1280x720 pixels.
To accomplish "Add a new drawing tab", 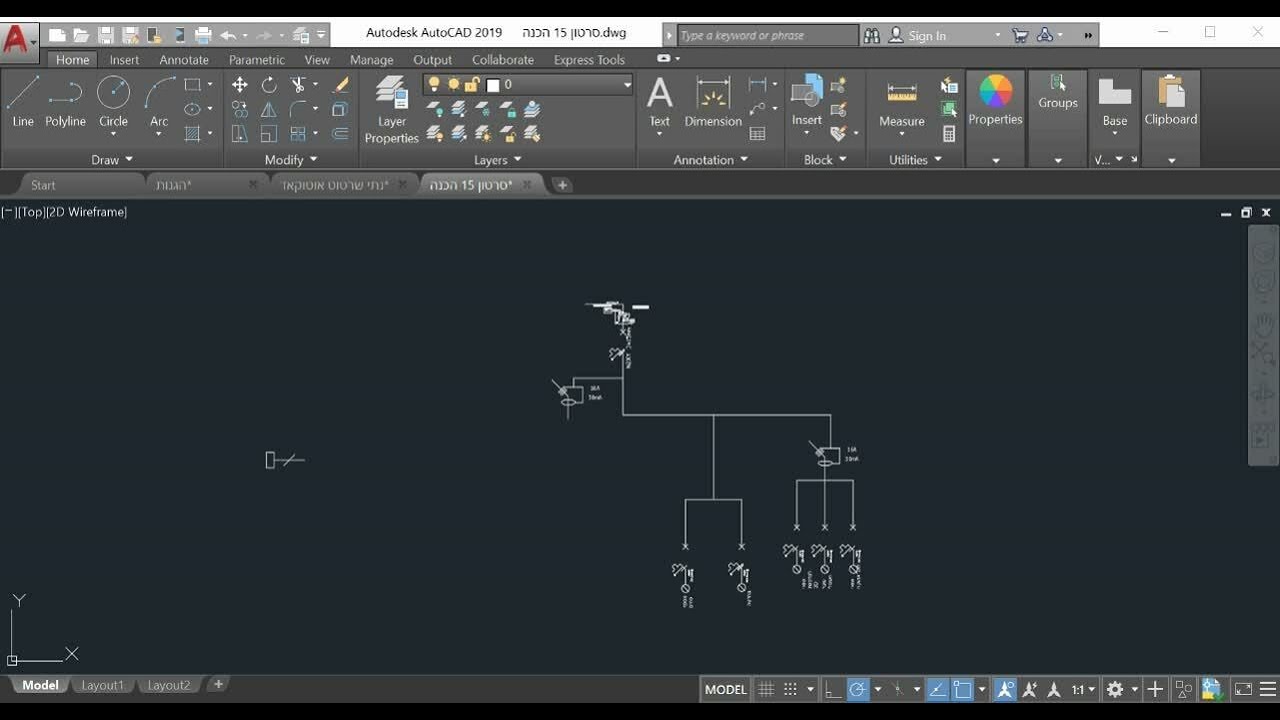I will pyautogui.click(x=562, y=185).
